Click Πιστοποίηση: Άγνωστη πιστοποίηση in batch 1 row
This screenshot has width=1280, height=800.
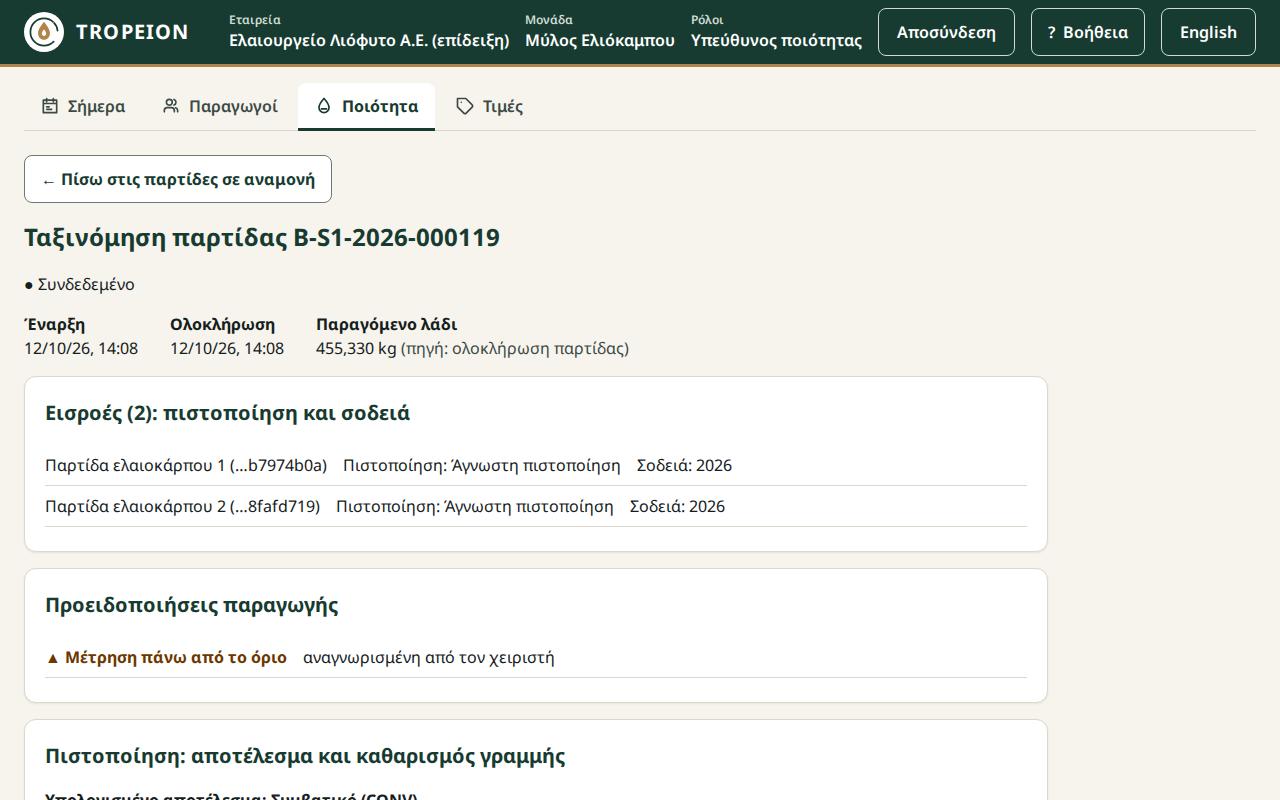(x=482, y=466)
